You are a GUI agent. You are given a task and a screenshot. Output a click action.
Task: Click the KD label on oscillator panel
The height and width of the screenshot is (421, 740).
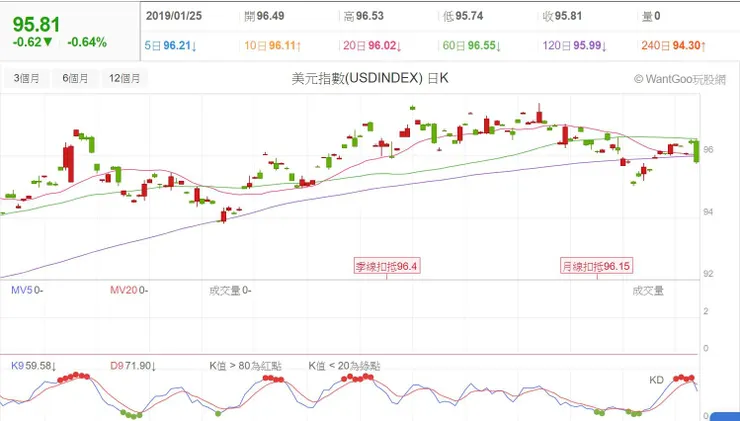(x=657, y=379)
